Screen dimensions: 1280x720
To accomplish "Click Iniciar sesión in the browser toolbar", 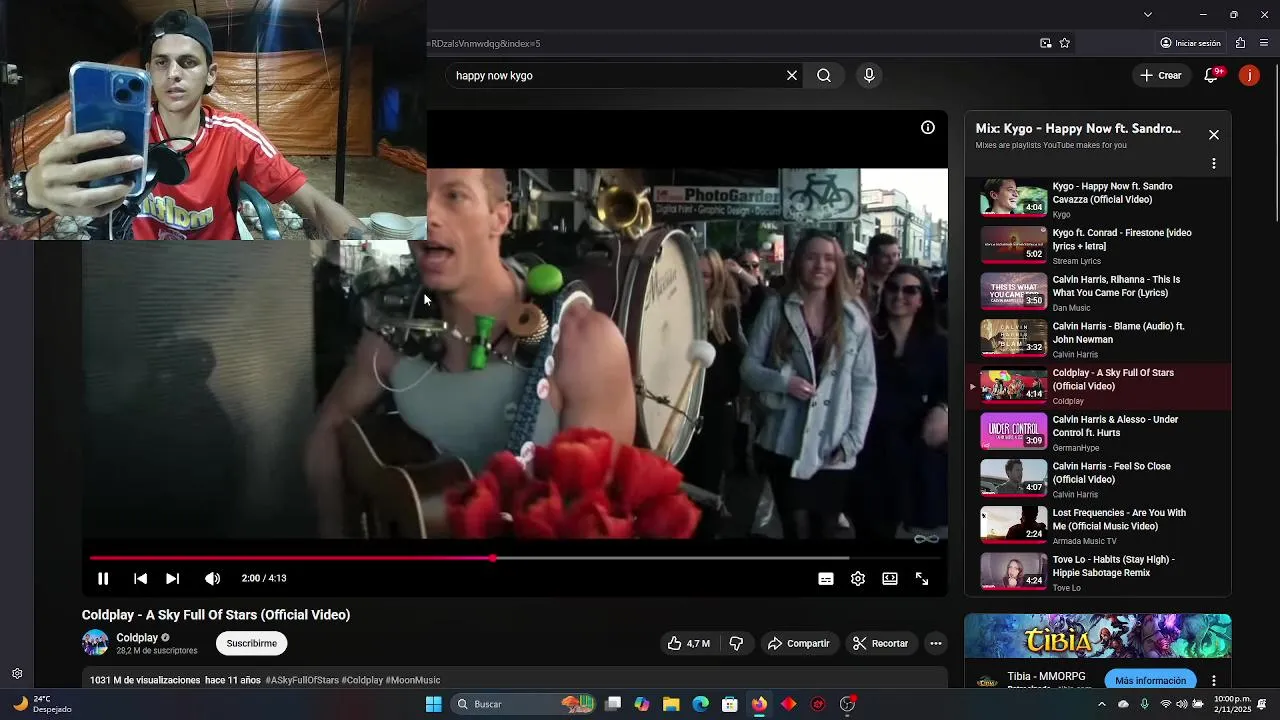I will coord(1190,43).
